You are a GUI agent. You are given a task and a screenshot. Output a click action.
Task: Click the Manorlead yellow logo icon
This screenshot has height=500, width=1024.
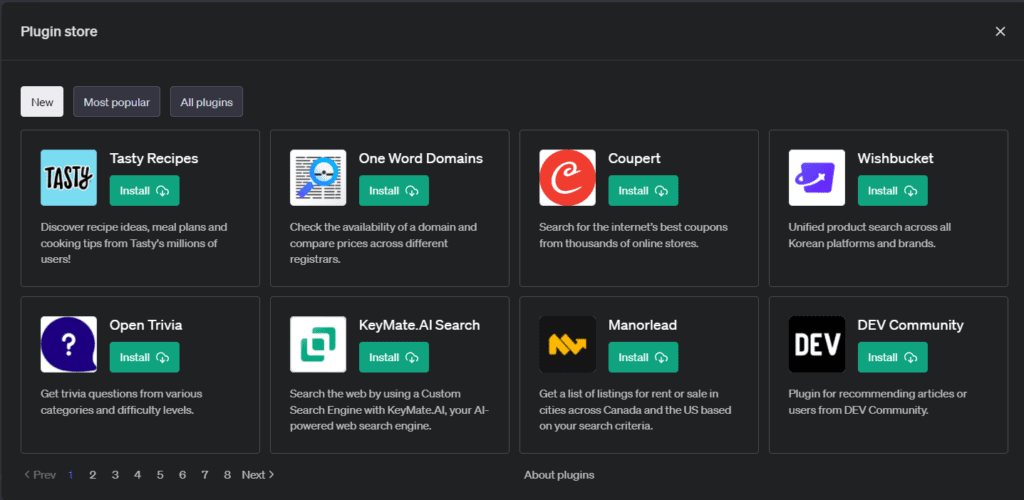click(x=568, y=344)
